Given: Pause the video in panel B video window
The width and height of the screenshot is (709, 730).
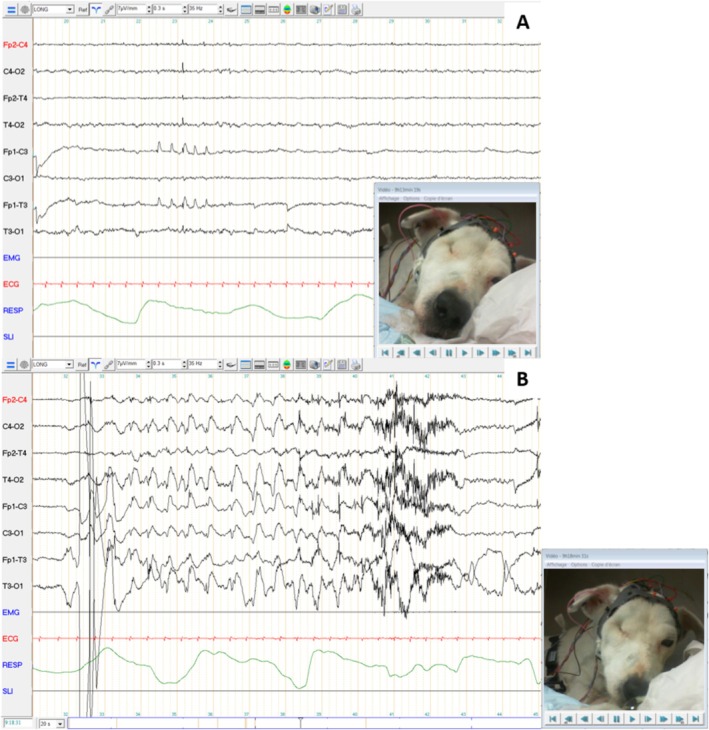Looking at the screenshot, I should [x=616, y=719].
